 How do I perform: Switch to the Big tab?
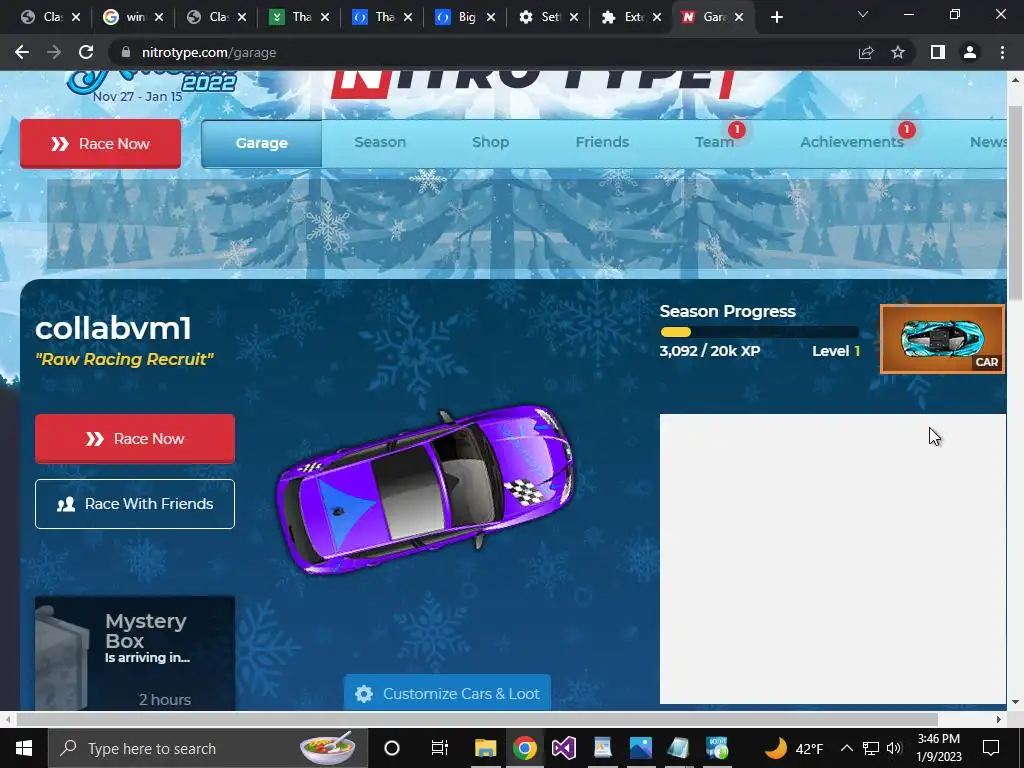(458, 17)
